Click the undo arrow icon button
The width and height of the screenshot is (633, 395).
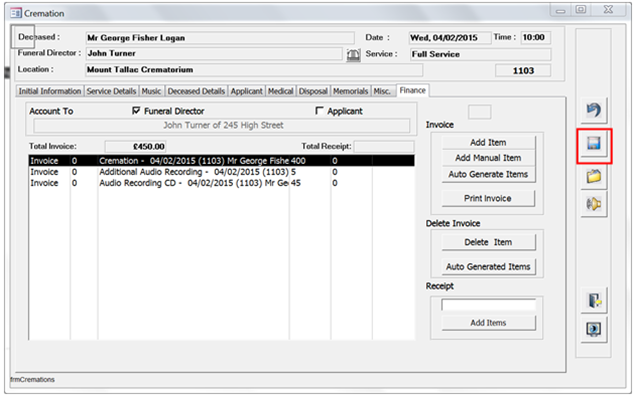[593, 110]
